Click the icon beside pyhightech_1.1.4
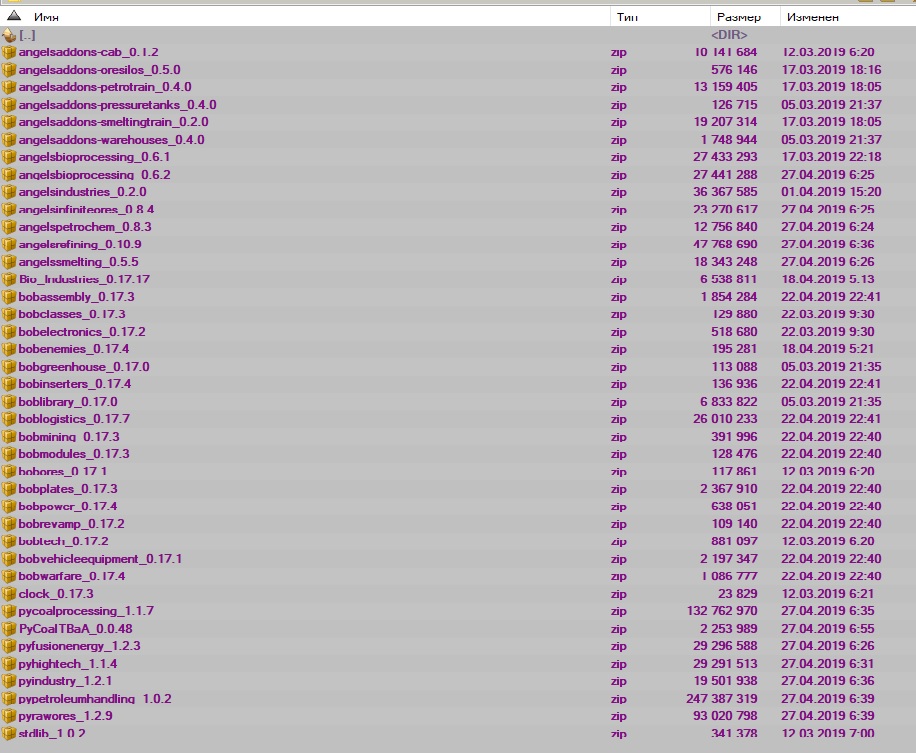Viewport: 916px width, 753px height. point(9,664)
